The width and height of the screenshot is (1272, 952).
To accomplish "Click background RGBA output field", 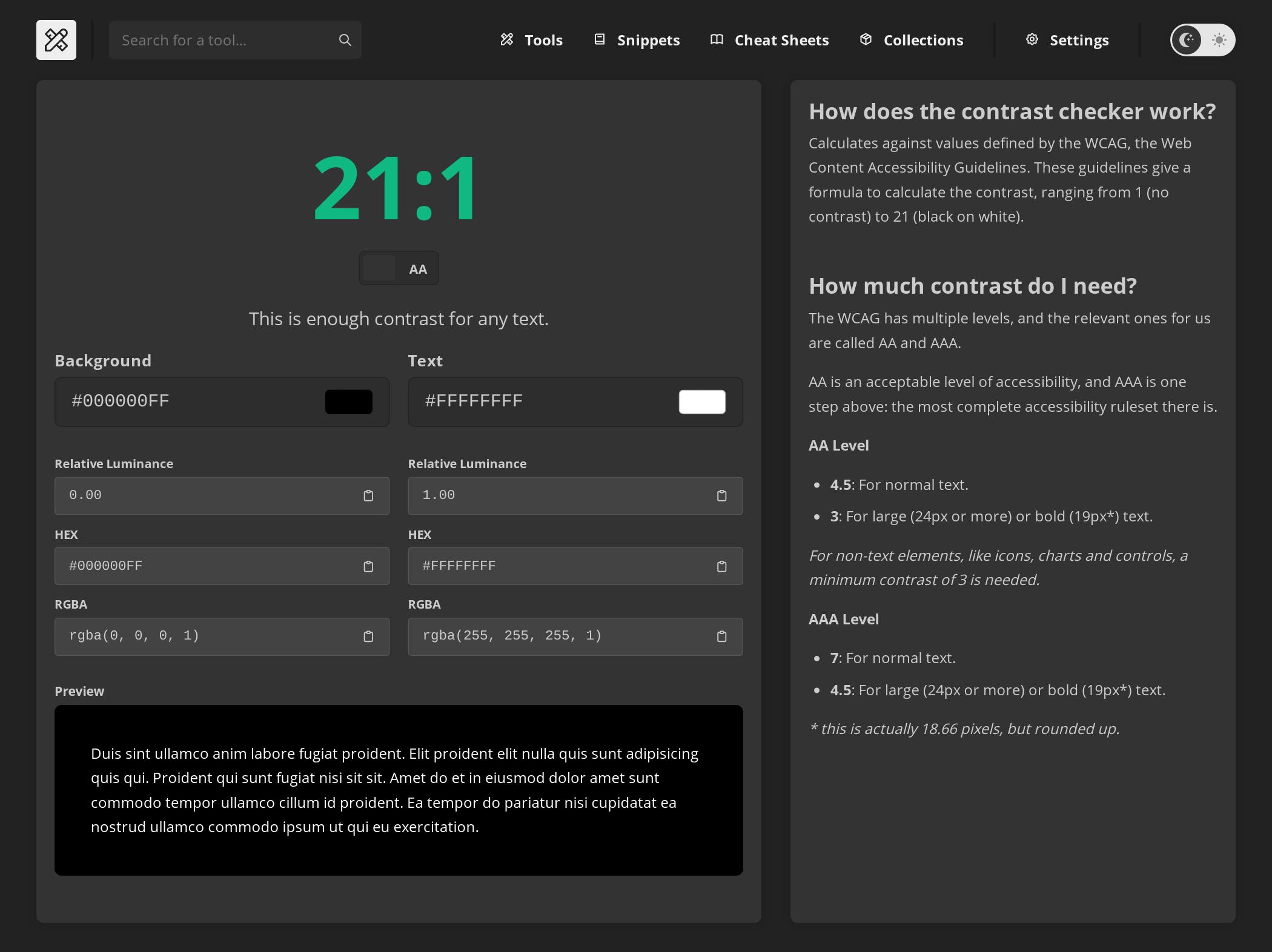I will coord(222,636).
